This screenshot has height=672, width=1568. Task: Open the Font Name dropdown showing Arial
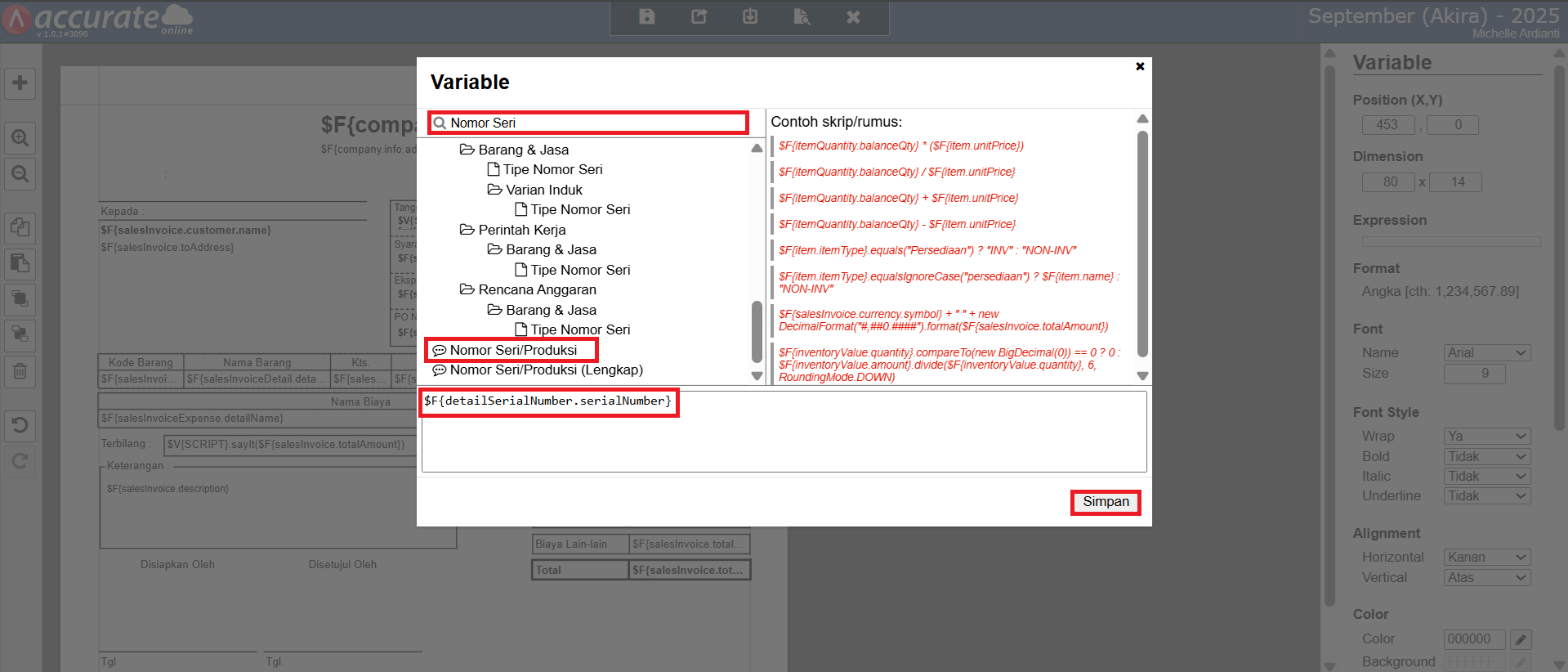pos(1486,353)
